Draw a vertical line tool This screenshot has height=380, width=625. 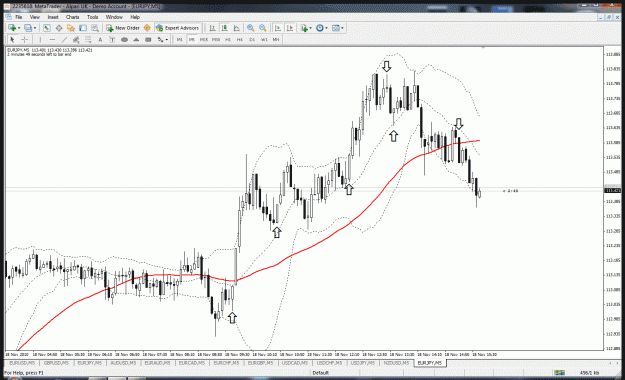(40, 39)
